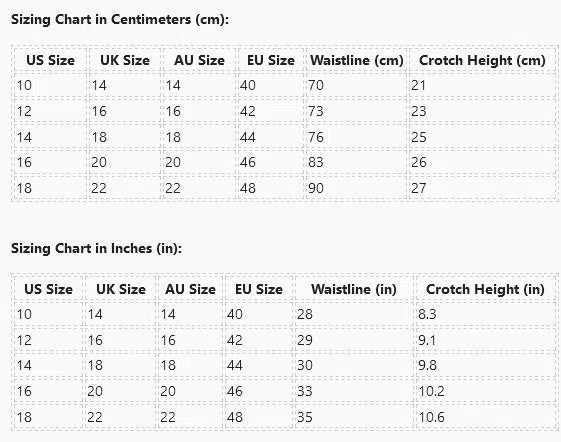The image size is (561, 442).
Task: Select waistline cell showing 73
Action: (357, 111)
